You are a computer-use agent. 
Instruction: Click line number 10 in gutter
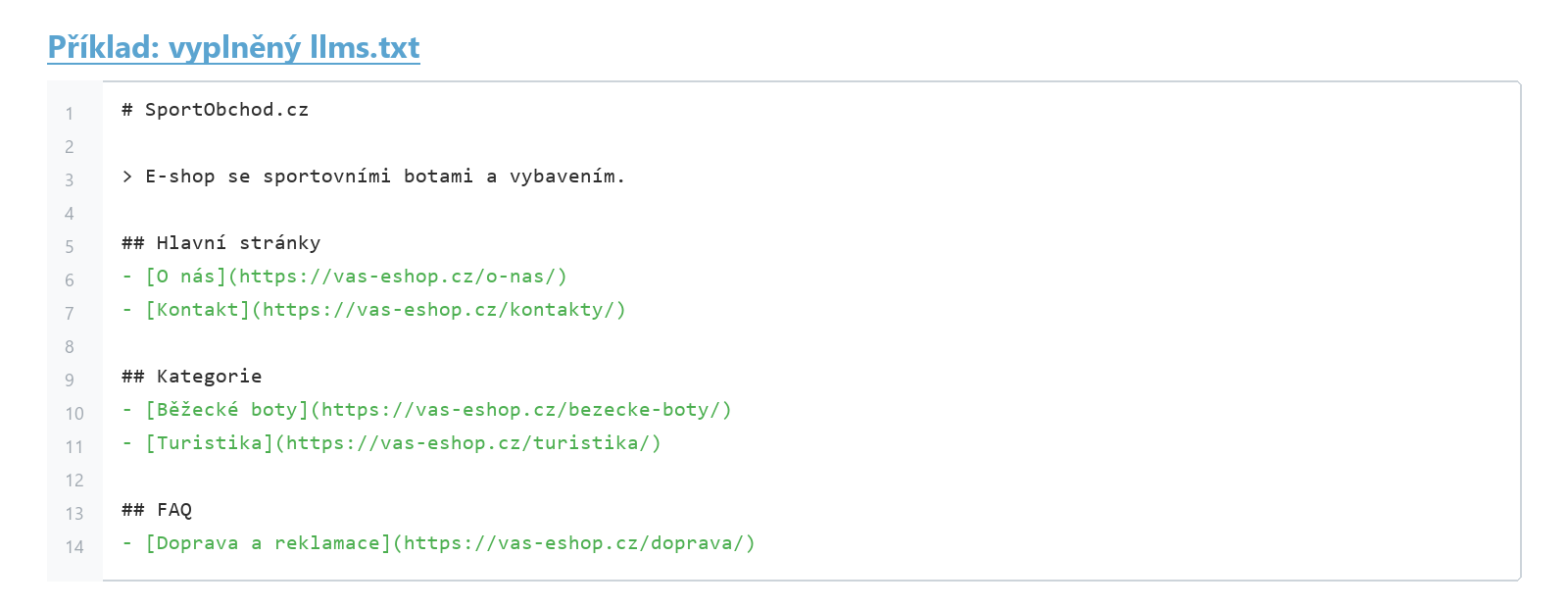(x=74, y=414)
